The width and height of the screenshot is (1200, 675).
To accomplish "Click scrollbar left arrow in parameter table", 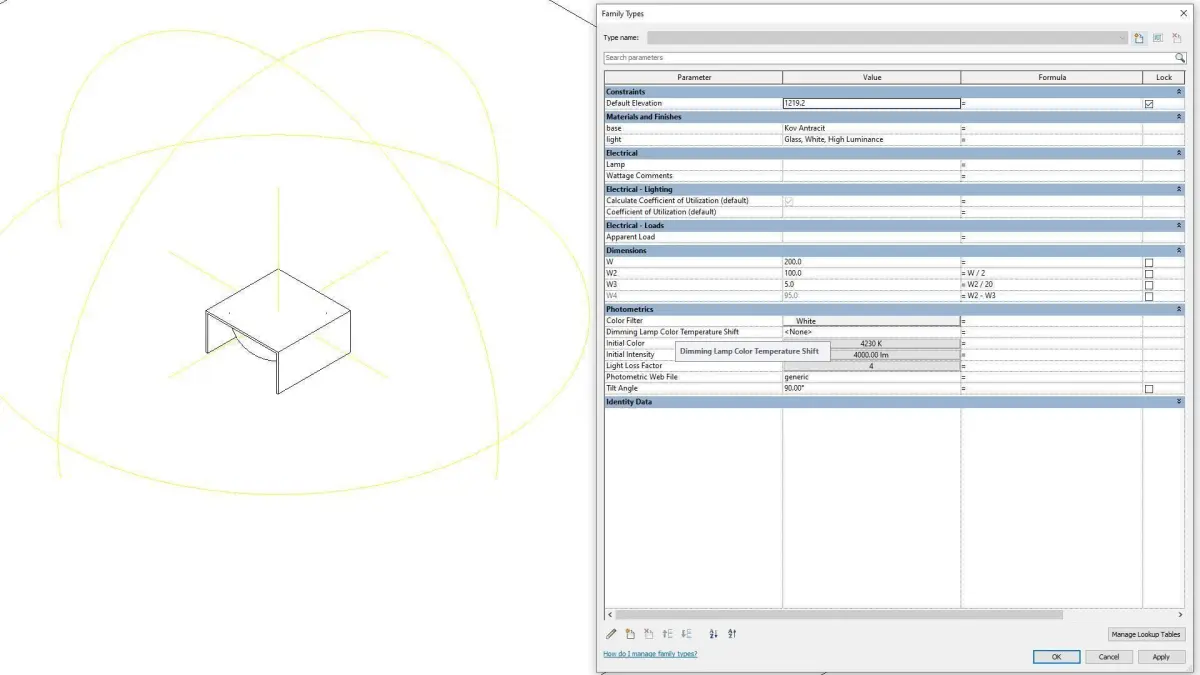I will [610, 615].
